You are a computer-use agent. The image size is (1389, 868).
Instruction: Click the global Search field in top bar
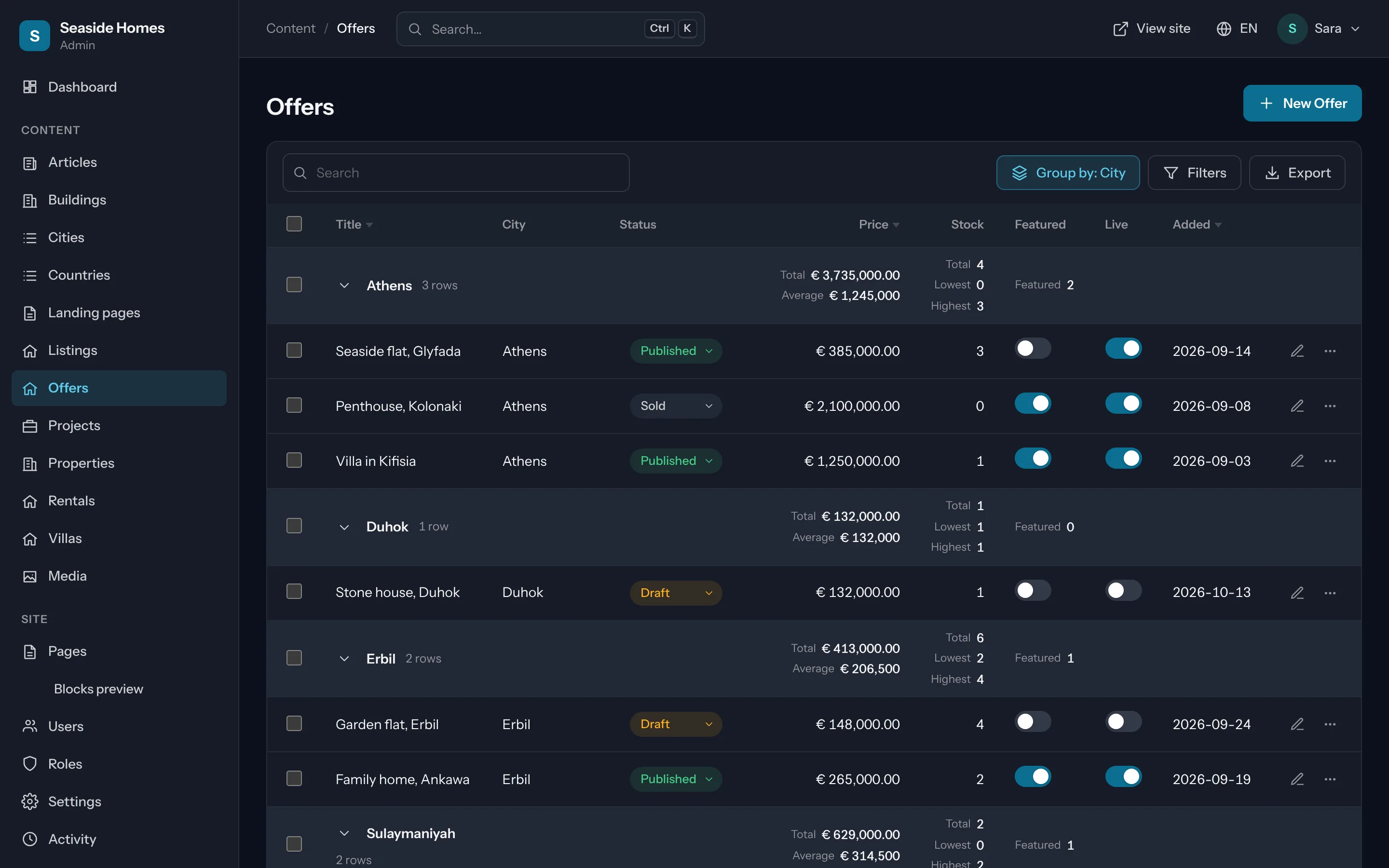coord(550,29)
